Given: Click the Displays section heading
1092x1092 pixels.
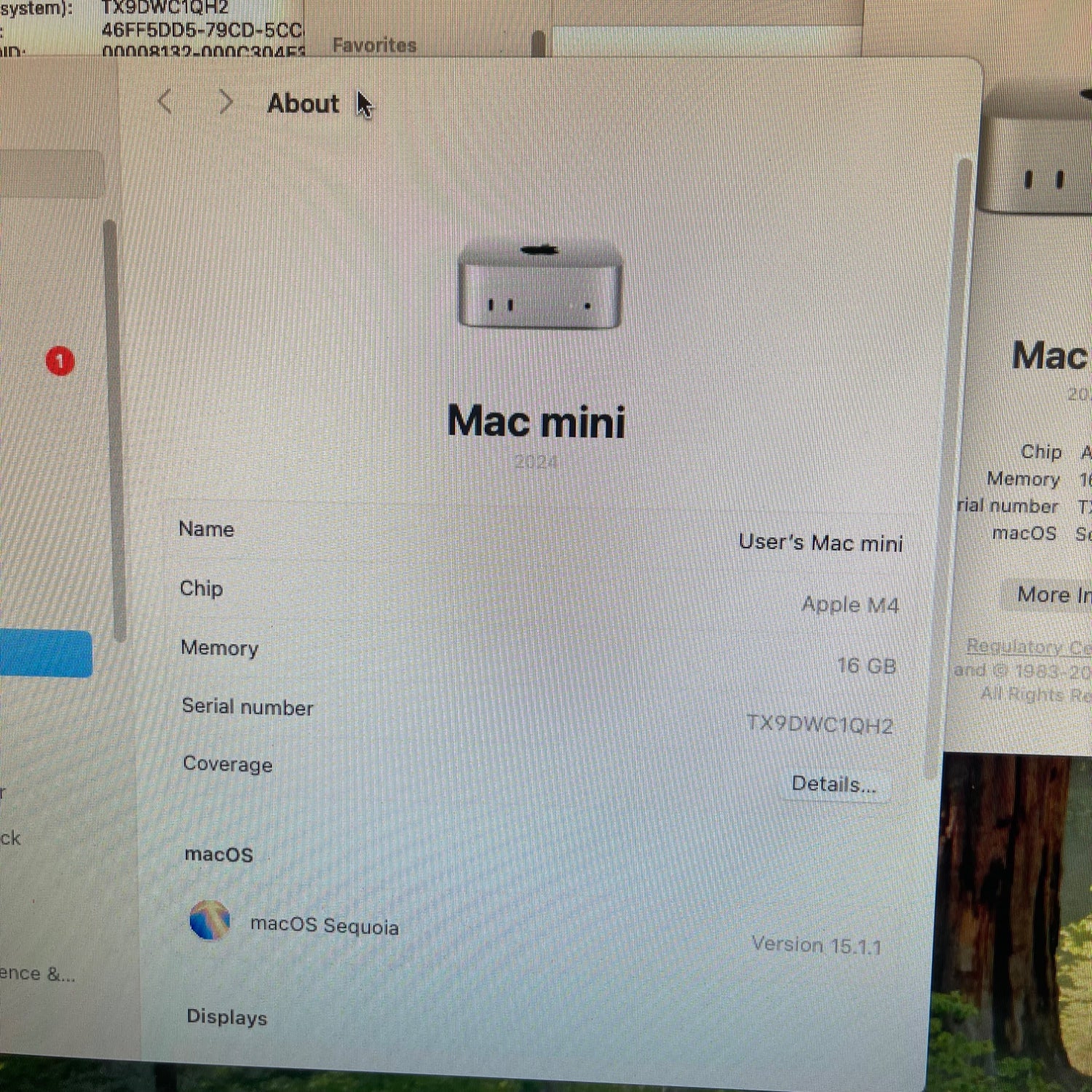Looking at the screenshot, I should [x=226, y=1017].
